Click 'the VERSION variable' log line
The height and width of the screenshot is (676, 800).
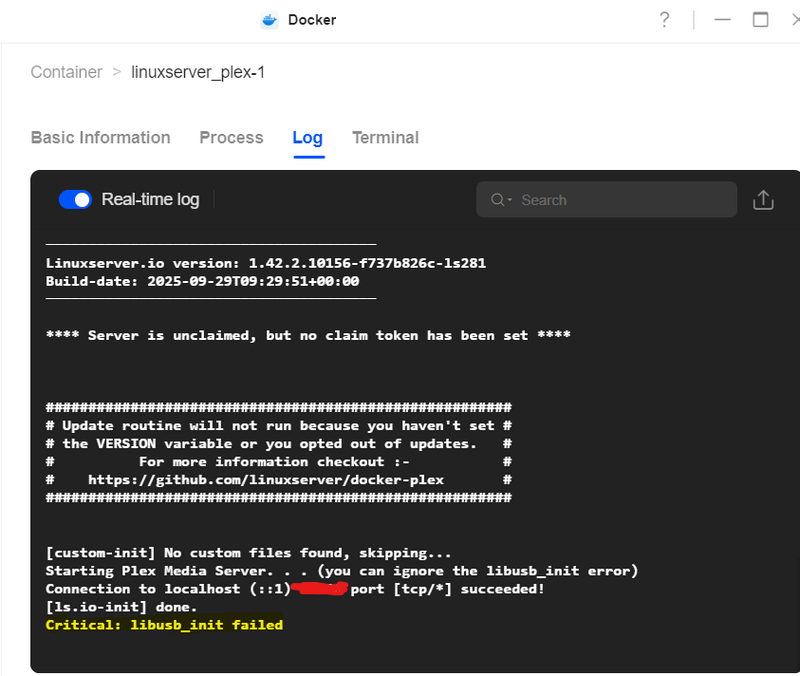(279, 443)
